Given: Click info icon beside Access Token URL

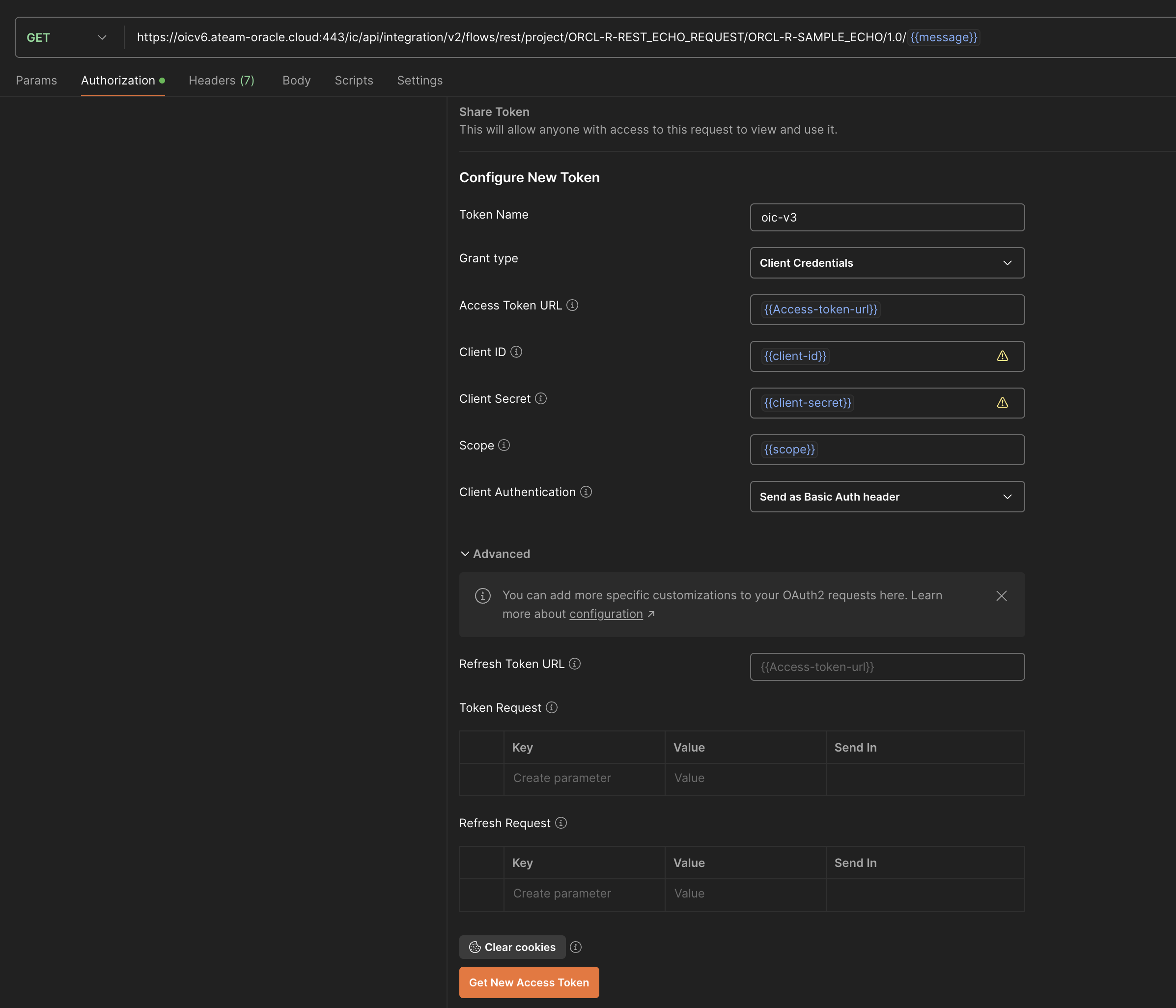Looking at the screenshot, I should (x=572, y=306).
